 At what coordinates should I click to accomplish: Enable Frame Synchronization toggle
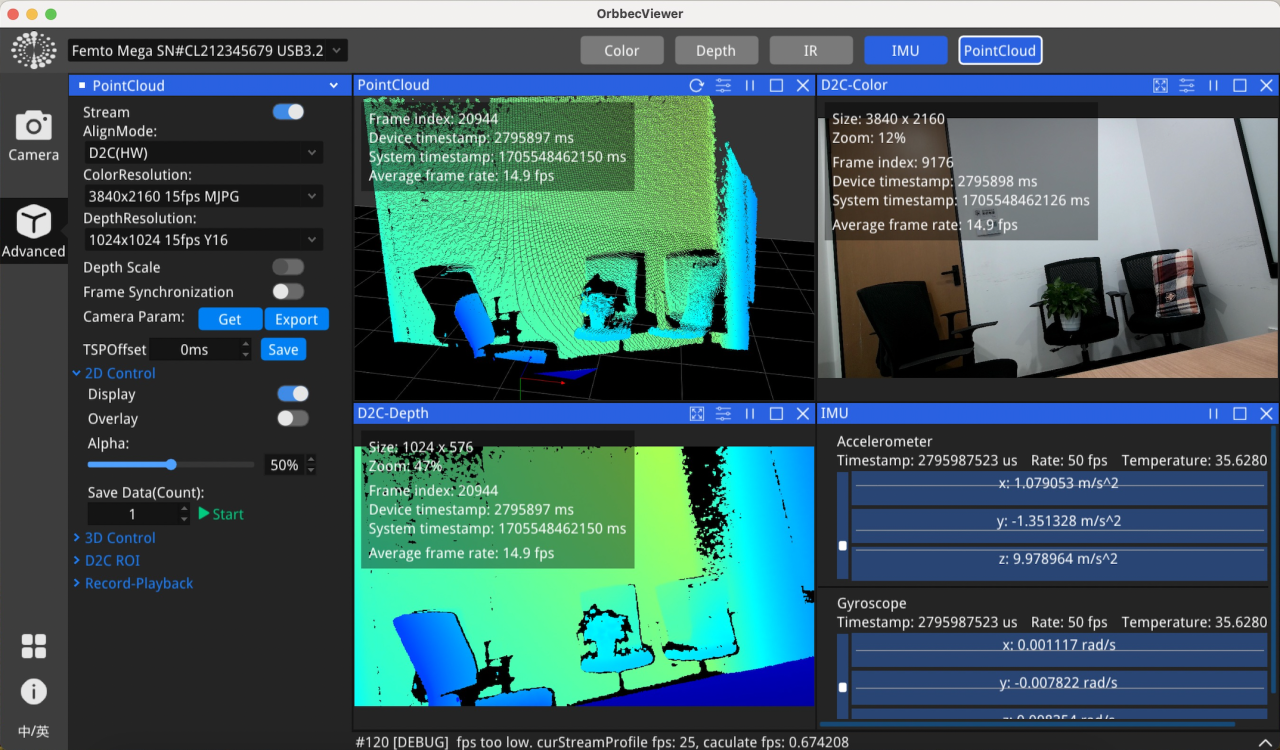[288, 292]
